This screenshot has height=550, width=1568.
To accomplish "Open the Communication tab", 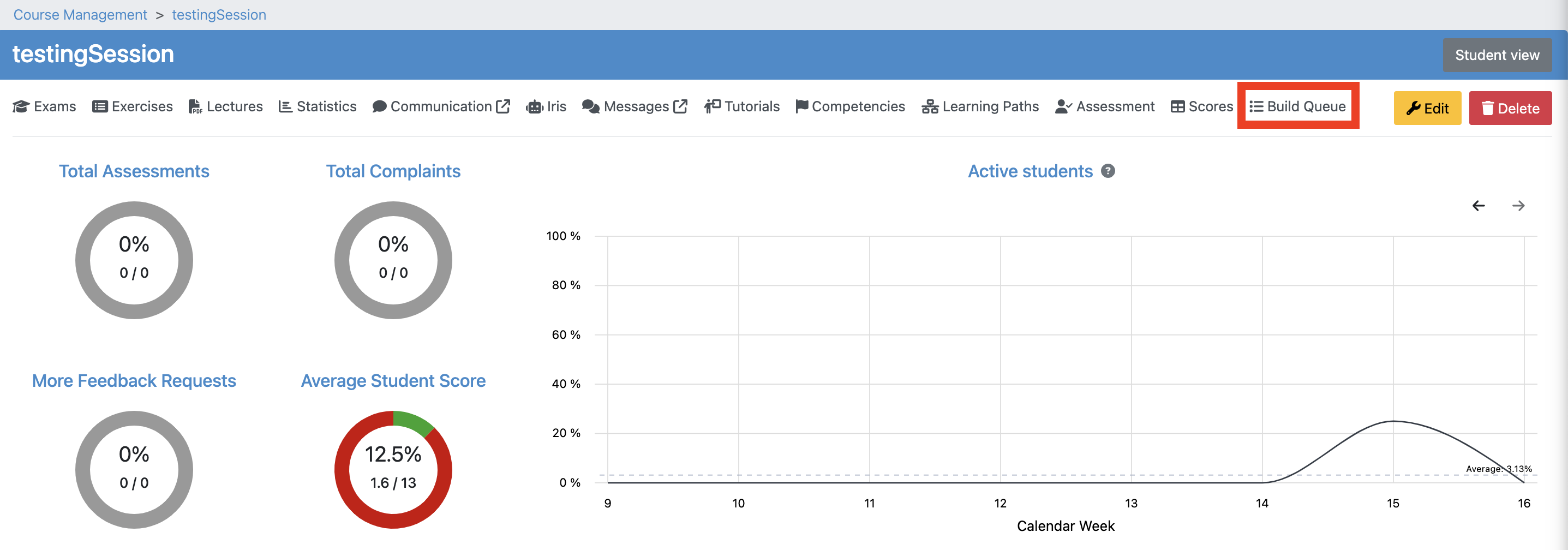I will [x=441, y=106].
